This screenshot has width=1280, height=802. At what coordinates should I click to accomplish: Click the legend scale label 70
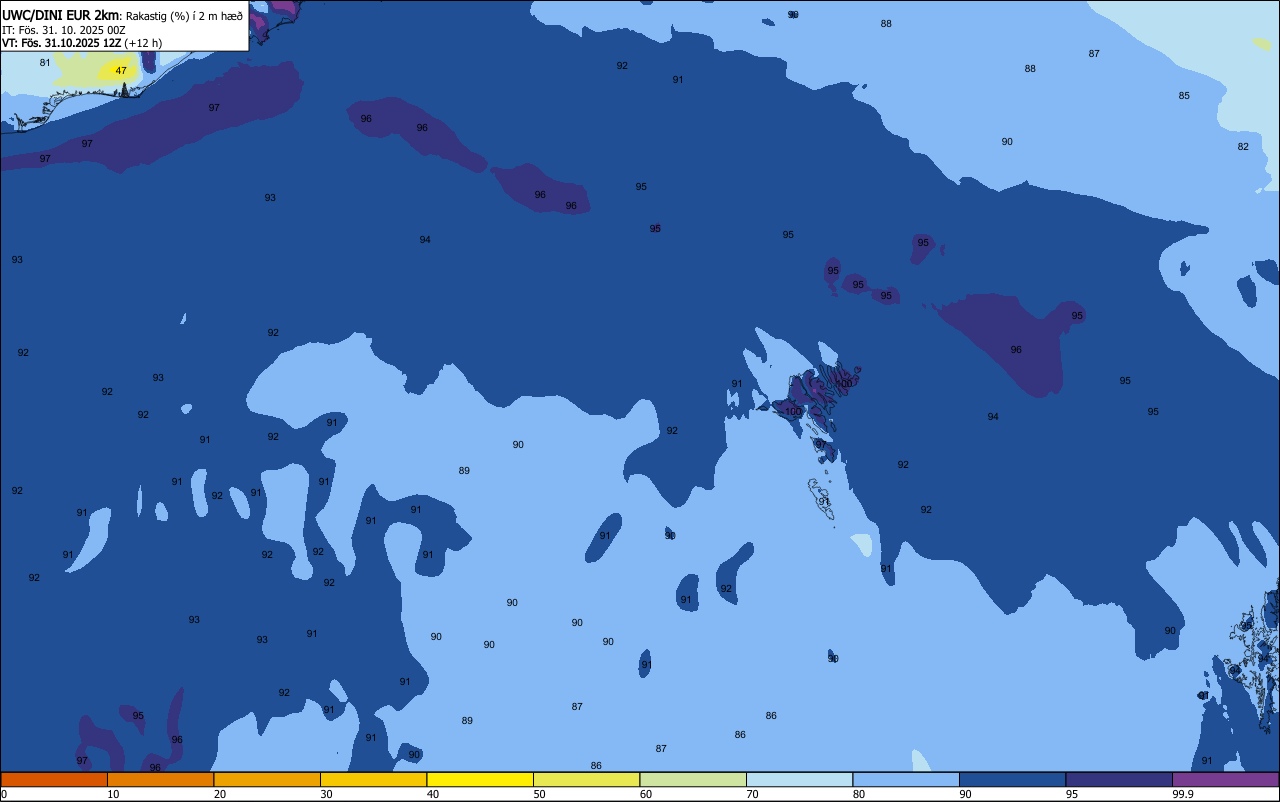tap(752, 794)
